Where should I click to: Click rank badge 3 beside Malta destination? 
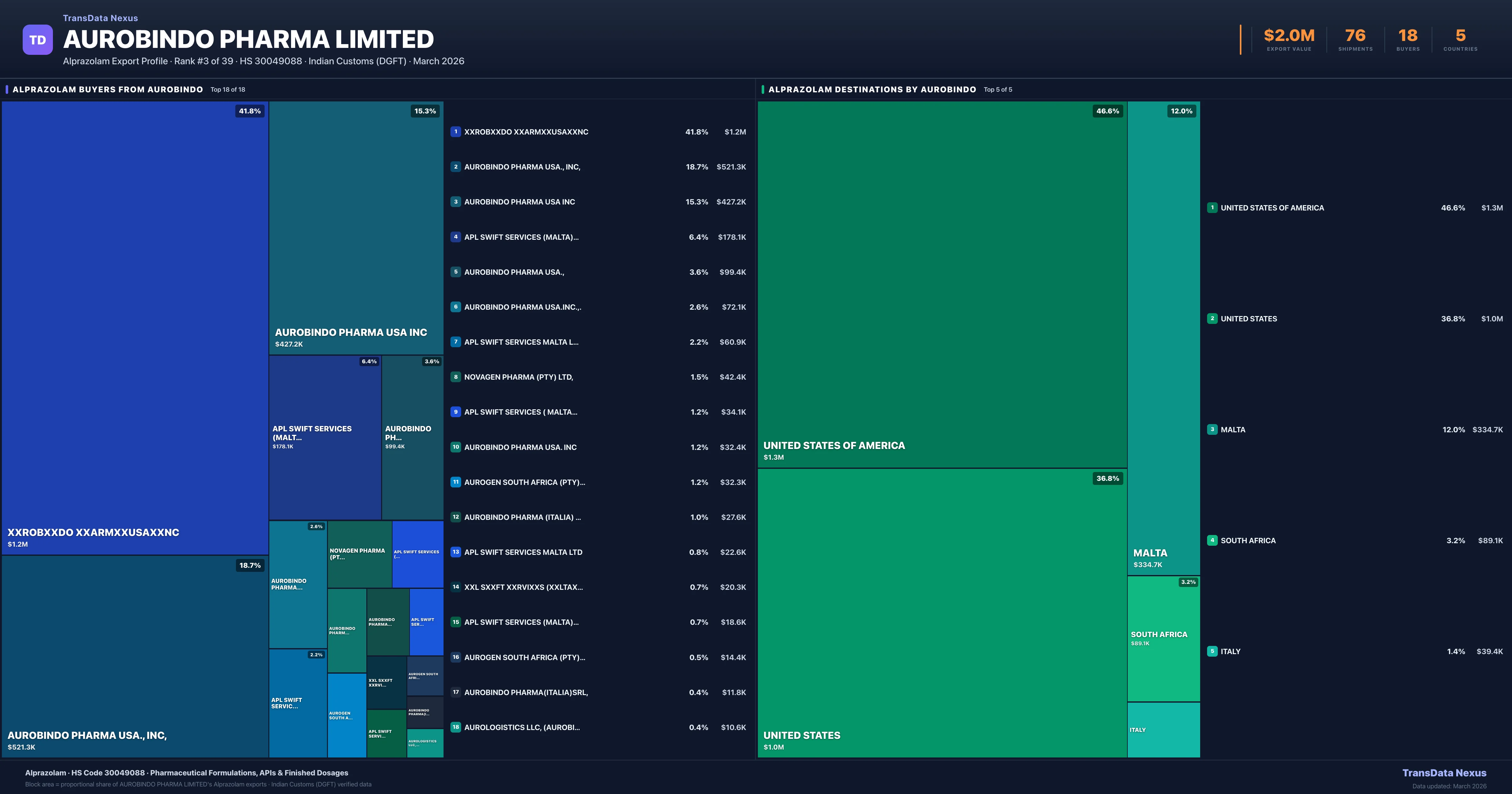(x=1212, y=429)
